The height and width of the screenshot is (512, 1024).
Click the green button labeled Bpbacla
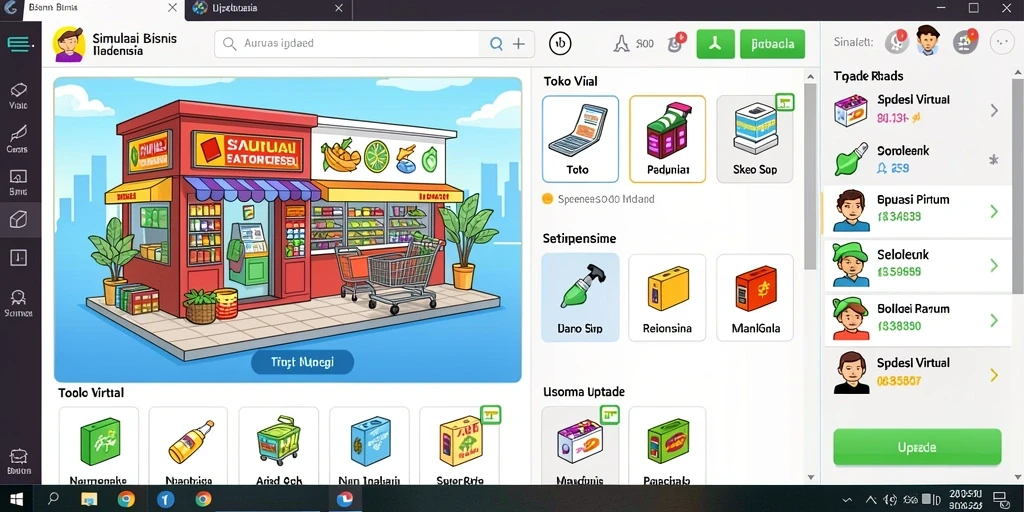(x=773, y=44)
